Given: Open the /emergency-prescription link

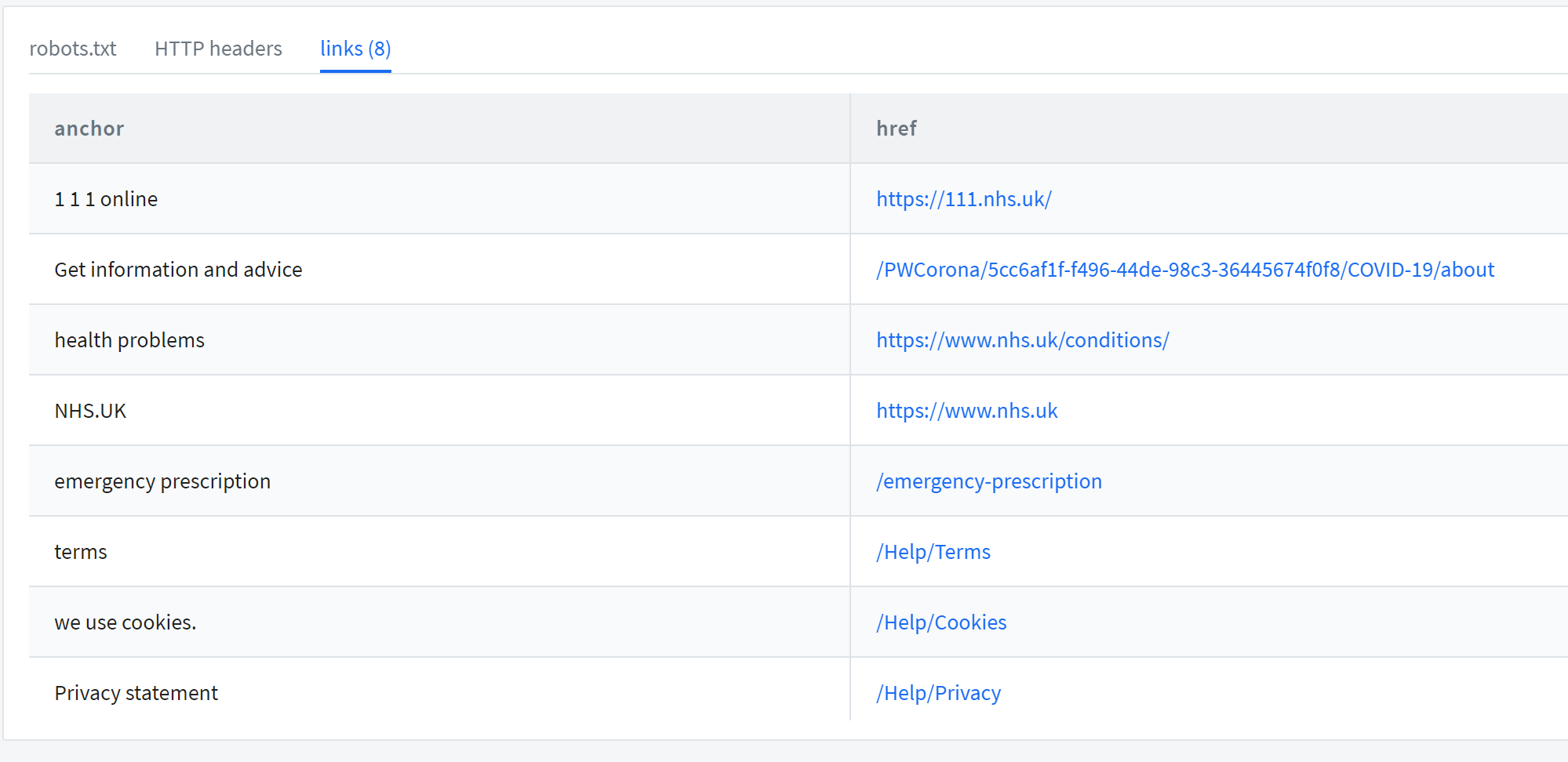Looking at the screenshot, I should [x=989, y=481].
